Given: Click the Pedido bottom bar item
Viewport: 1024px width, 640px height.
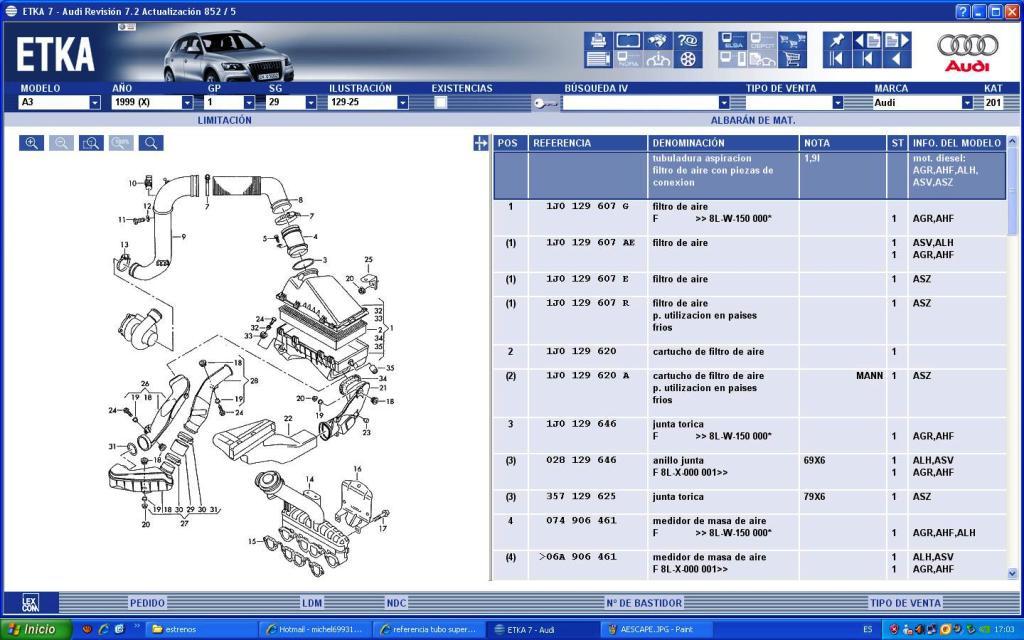Looking at the screenshot, I should tap(147, 603).
